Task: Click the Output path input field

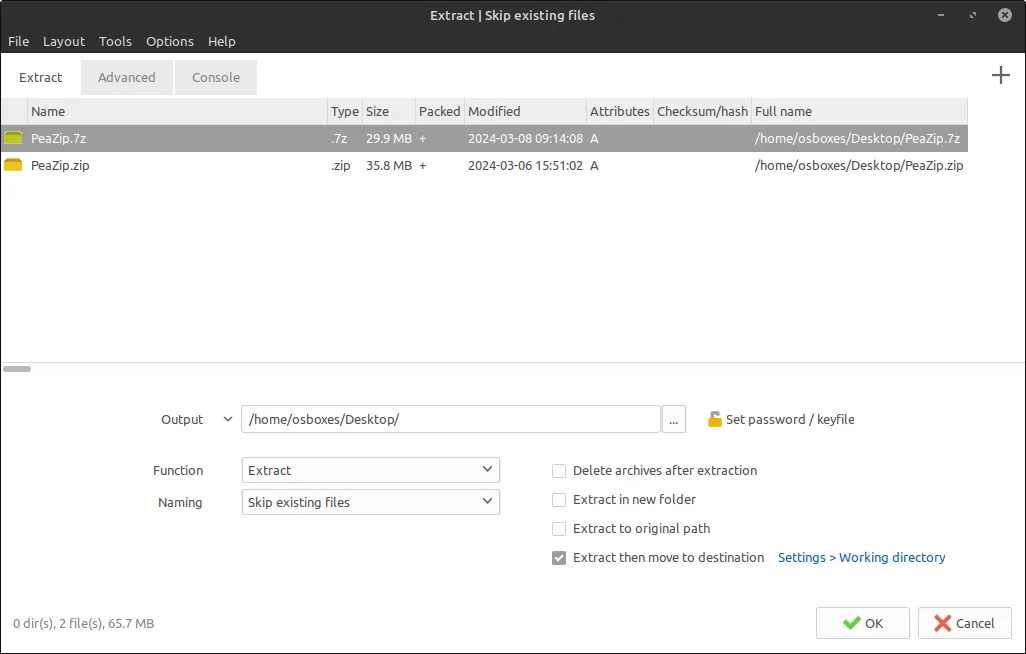Action: (451, 419)
